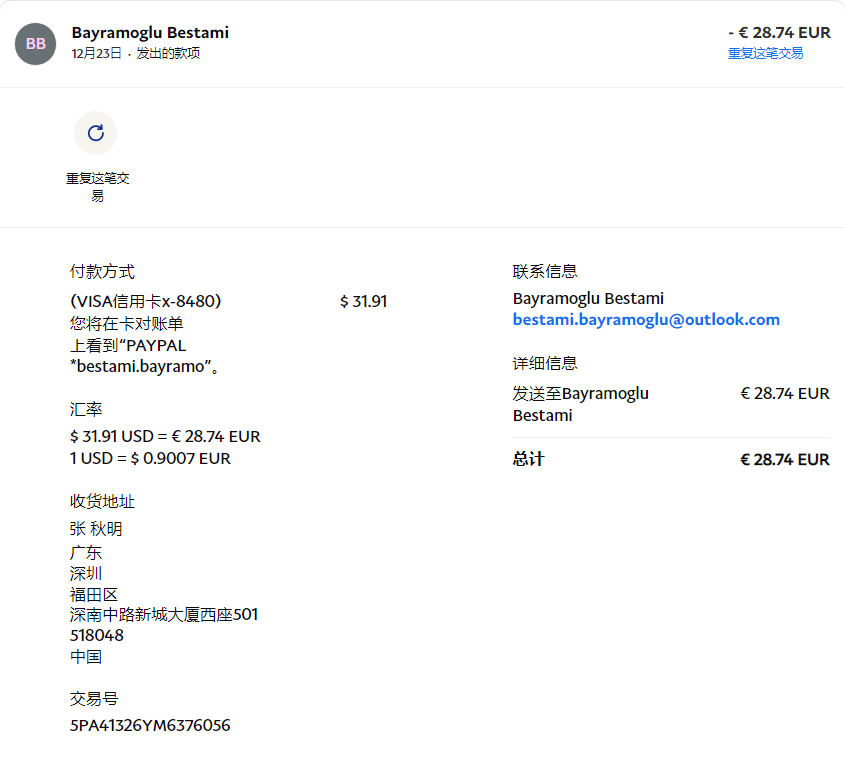Screen dimensions: 845x757
Task: Click the contact name under 联系信息
Action: pos(588,299)
